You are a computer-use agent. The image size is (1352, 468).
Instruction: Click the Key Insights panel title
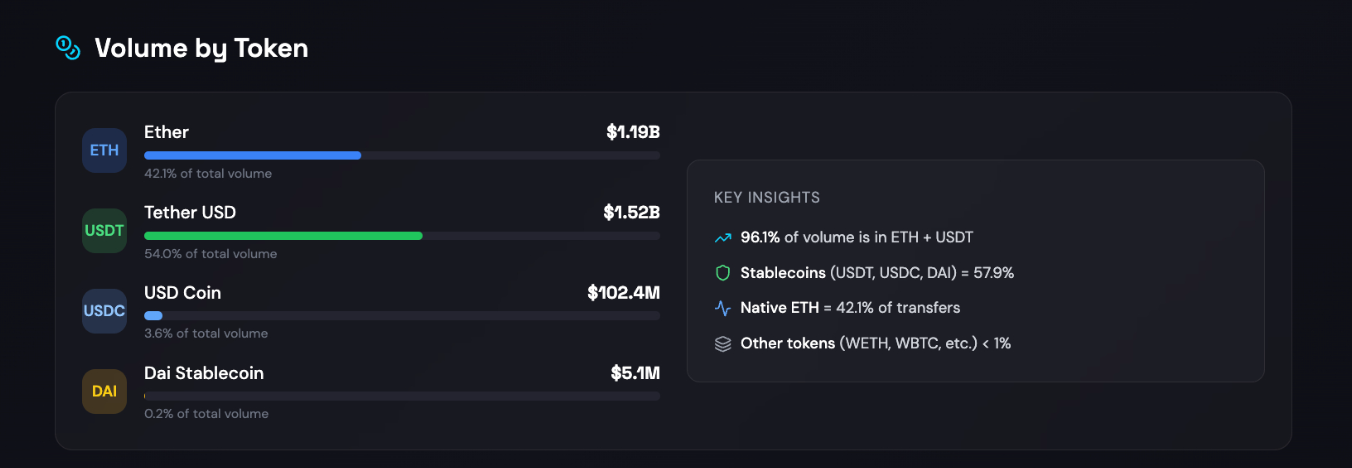(x=766, y=198)
